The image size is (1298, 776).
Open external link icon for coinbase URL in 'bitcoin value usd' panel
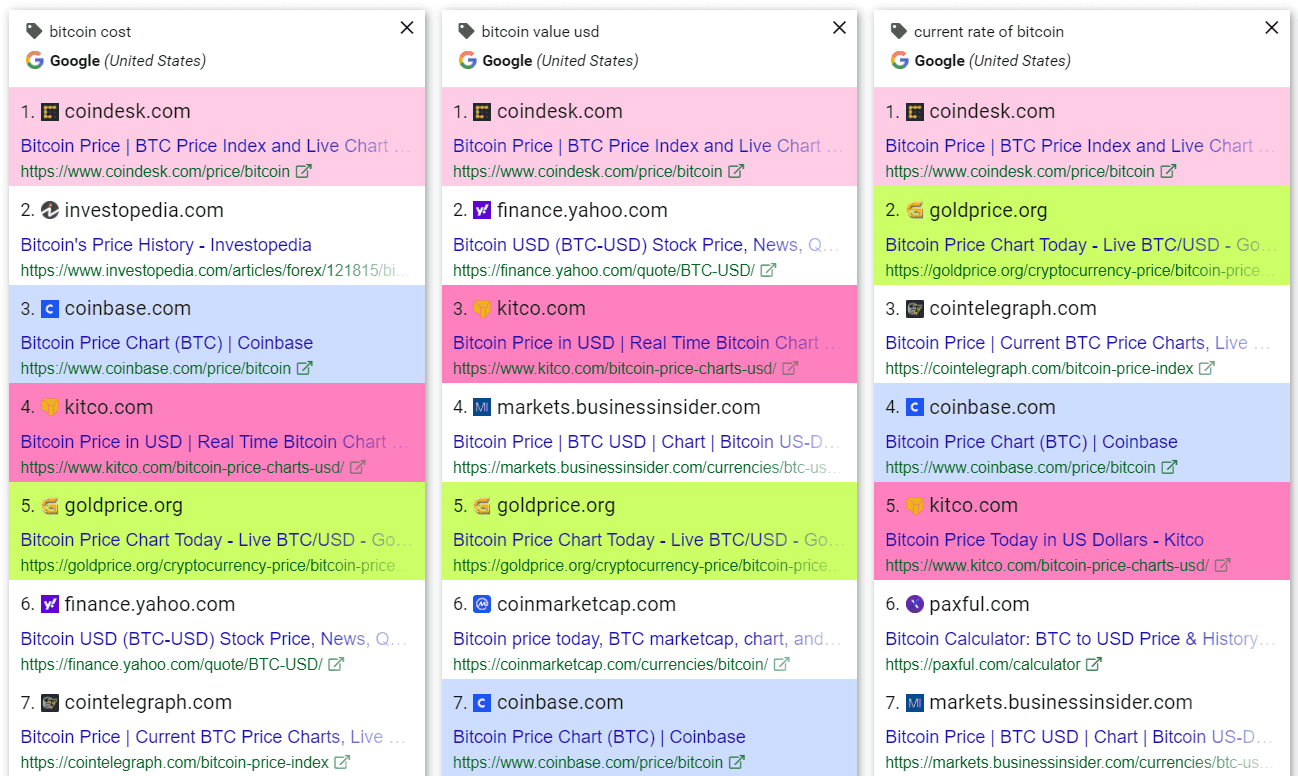737,762
